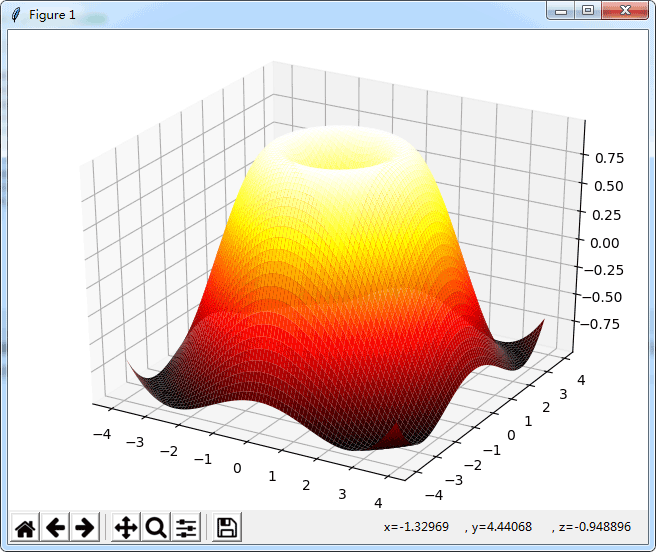Viewport: 656px width, 552px height.
Task: Go back to the previous view
Action: coord(55,527)
